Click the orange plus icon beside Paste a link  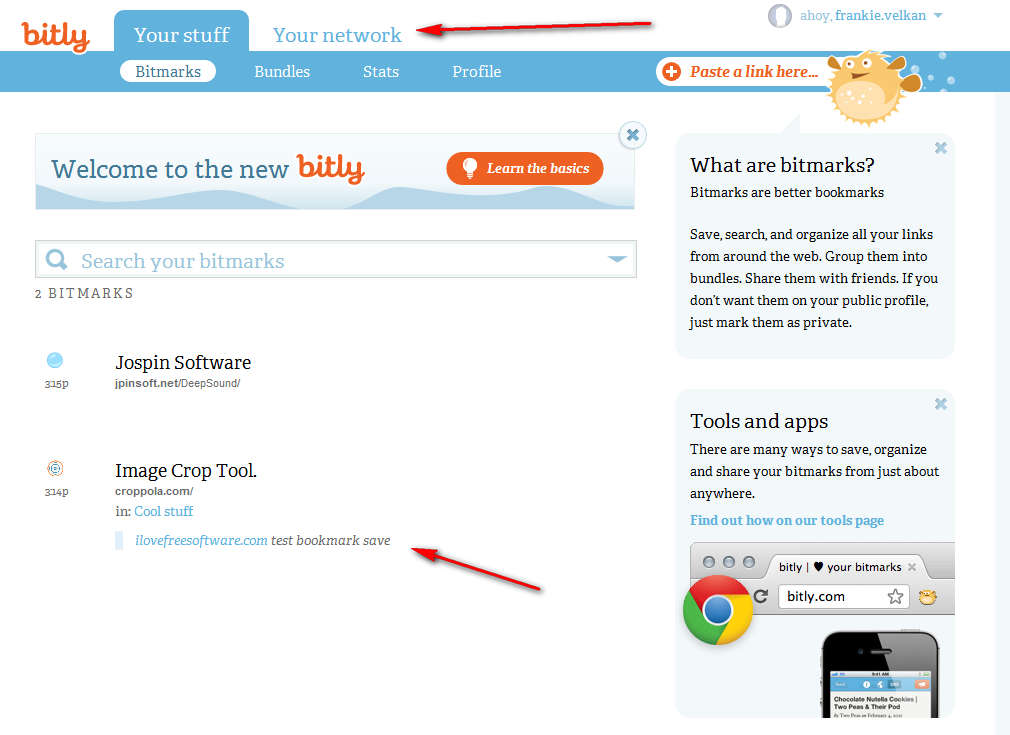(x=671, y=72)
